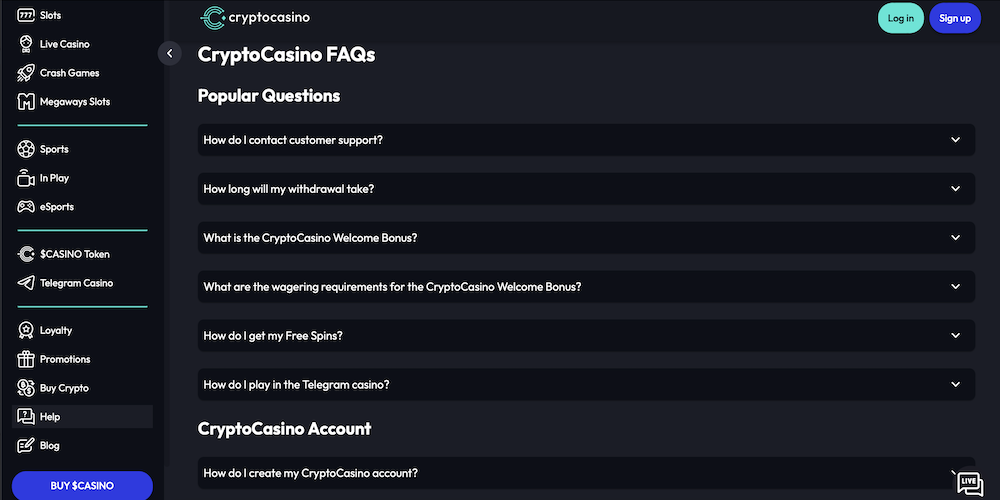Click the Promotions gift box icon
The height and width of the screenshot is (500, 1000).
point(26,359)
